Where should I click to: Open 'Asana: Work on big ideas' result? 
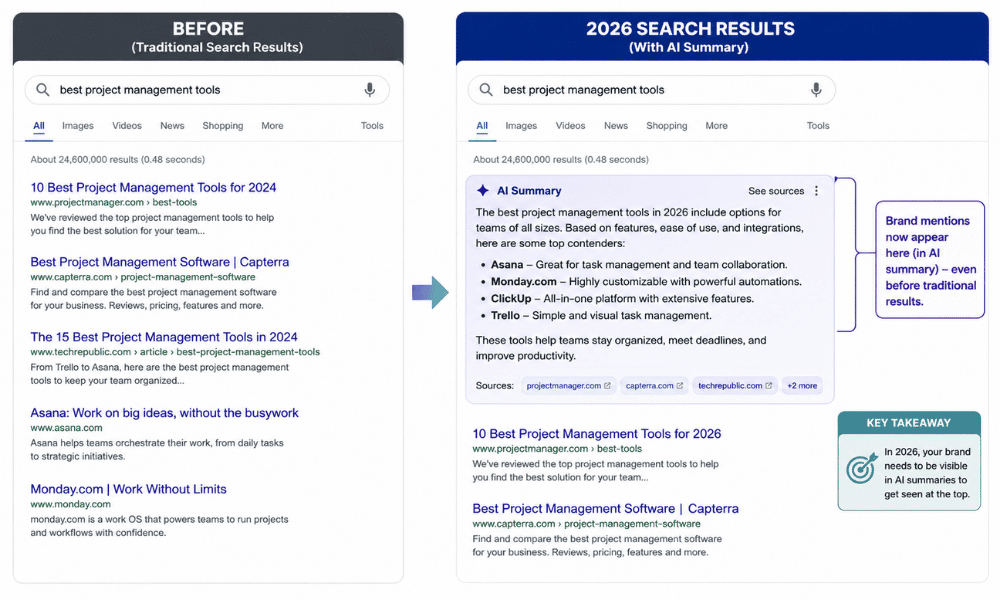pos(165,413)
